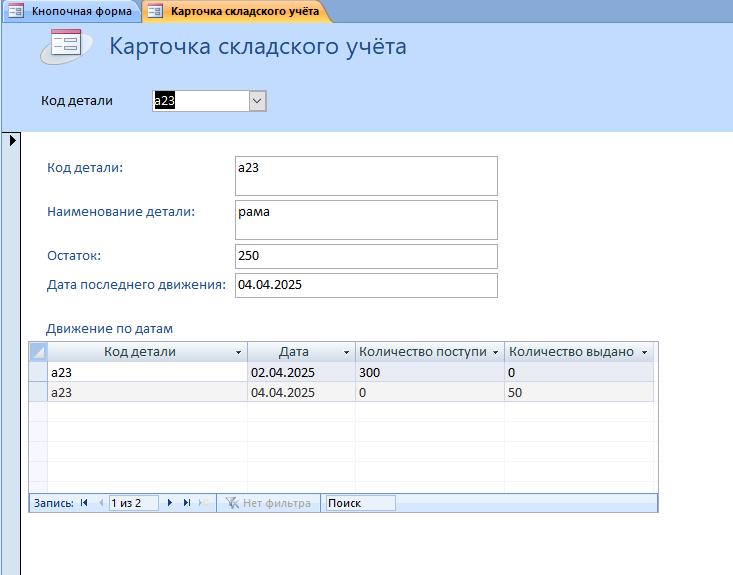Click the а23 cell in the 04.04.2025 row

[x=147, y=392]
